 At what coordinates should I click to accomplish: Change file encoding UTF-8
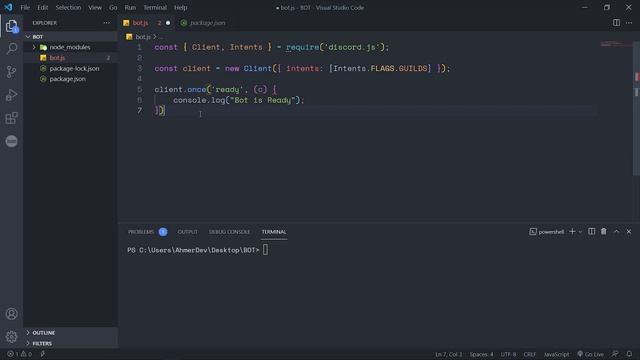click(508, 354)
